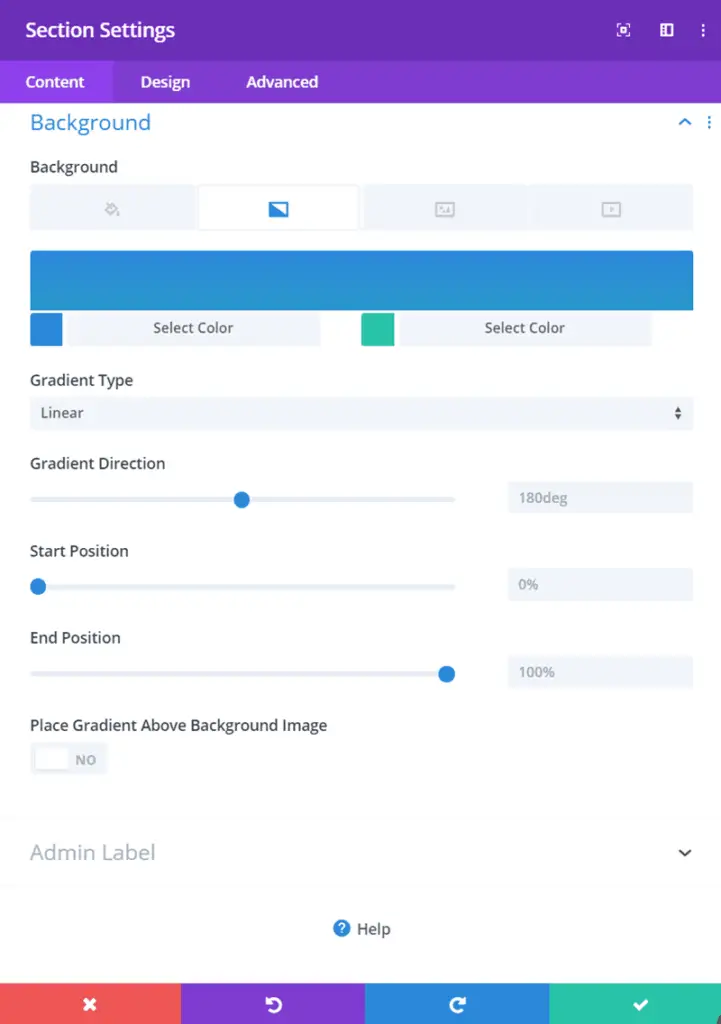Select the gradient background tab icon

pos(278,209)
